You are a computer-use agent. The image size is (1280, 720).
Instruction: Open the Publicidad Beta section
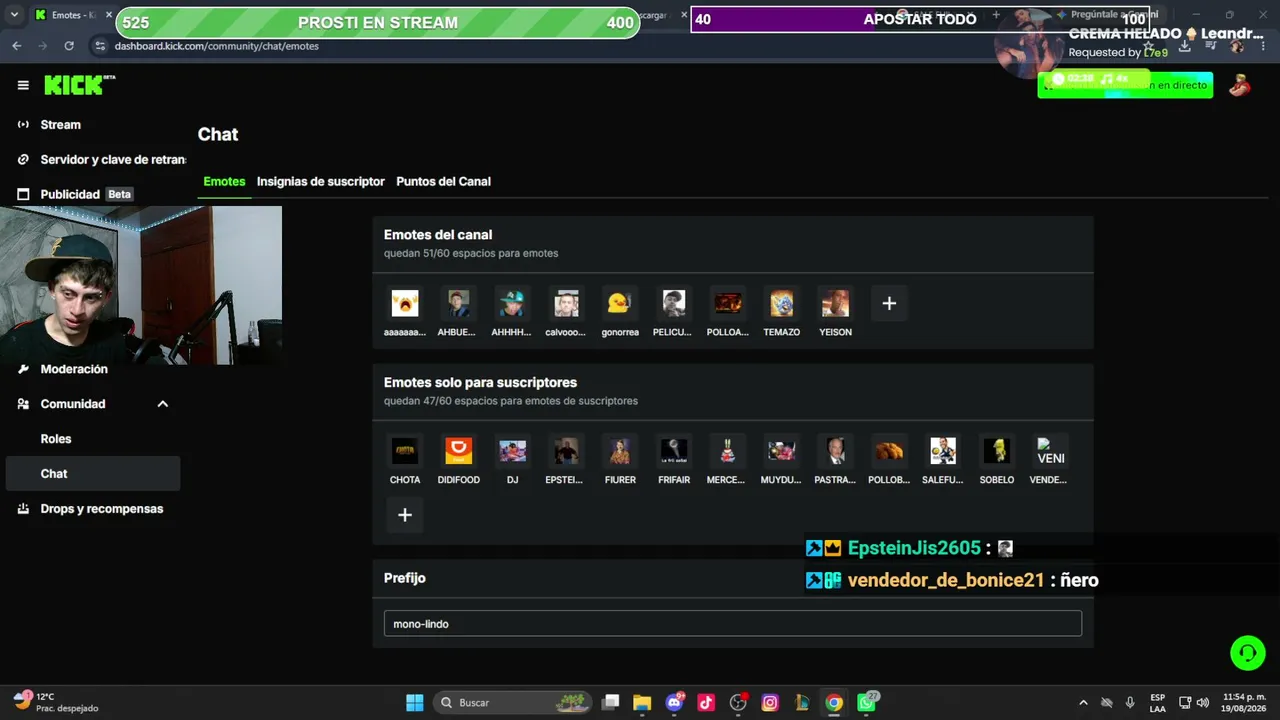point(76,194)
